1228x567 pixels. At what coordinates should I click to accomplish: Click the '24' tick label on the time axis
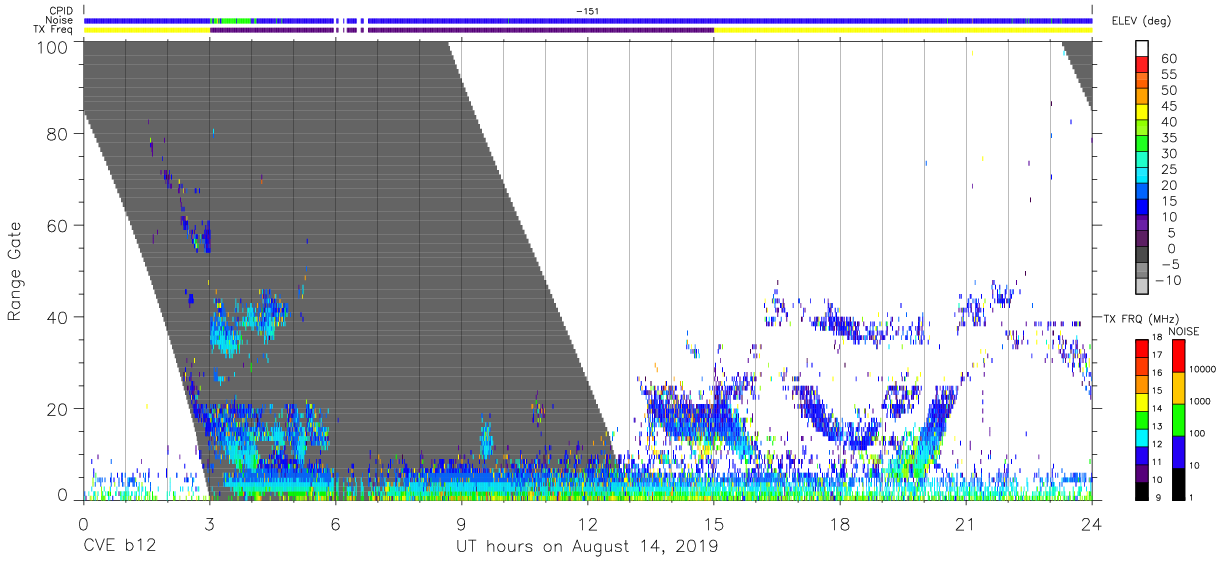click(x=1091, y=524)
